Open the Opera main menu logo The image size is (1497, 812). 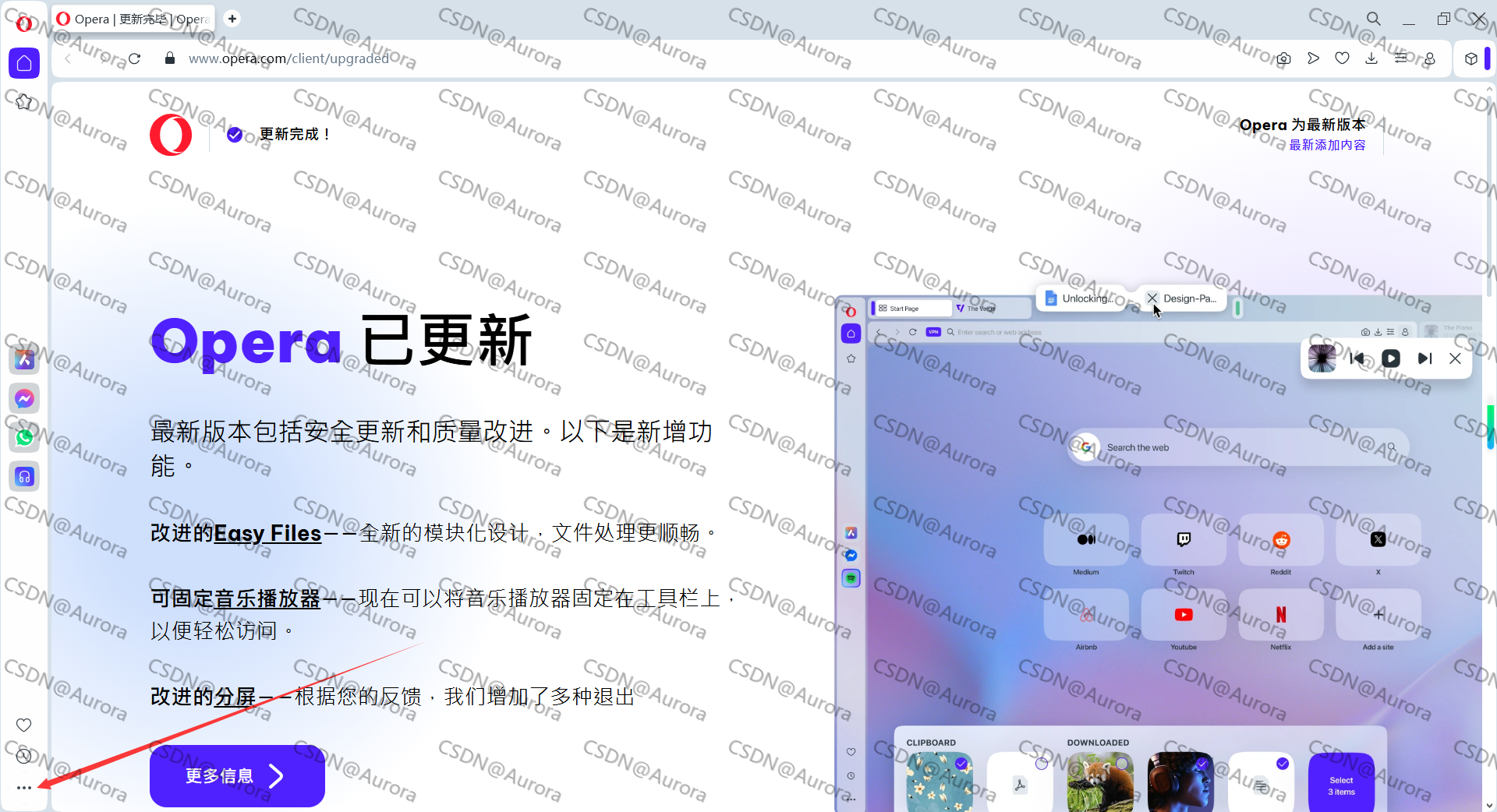click(23, 23)
